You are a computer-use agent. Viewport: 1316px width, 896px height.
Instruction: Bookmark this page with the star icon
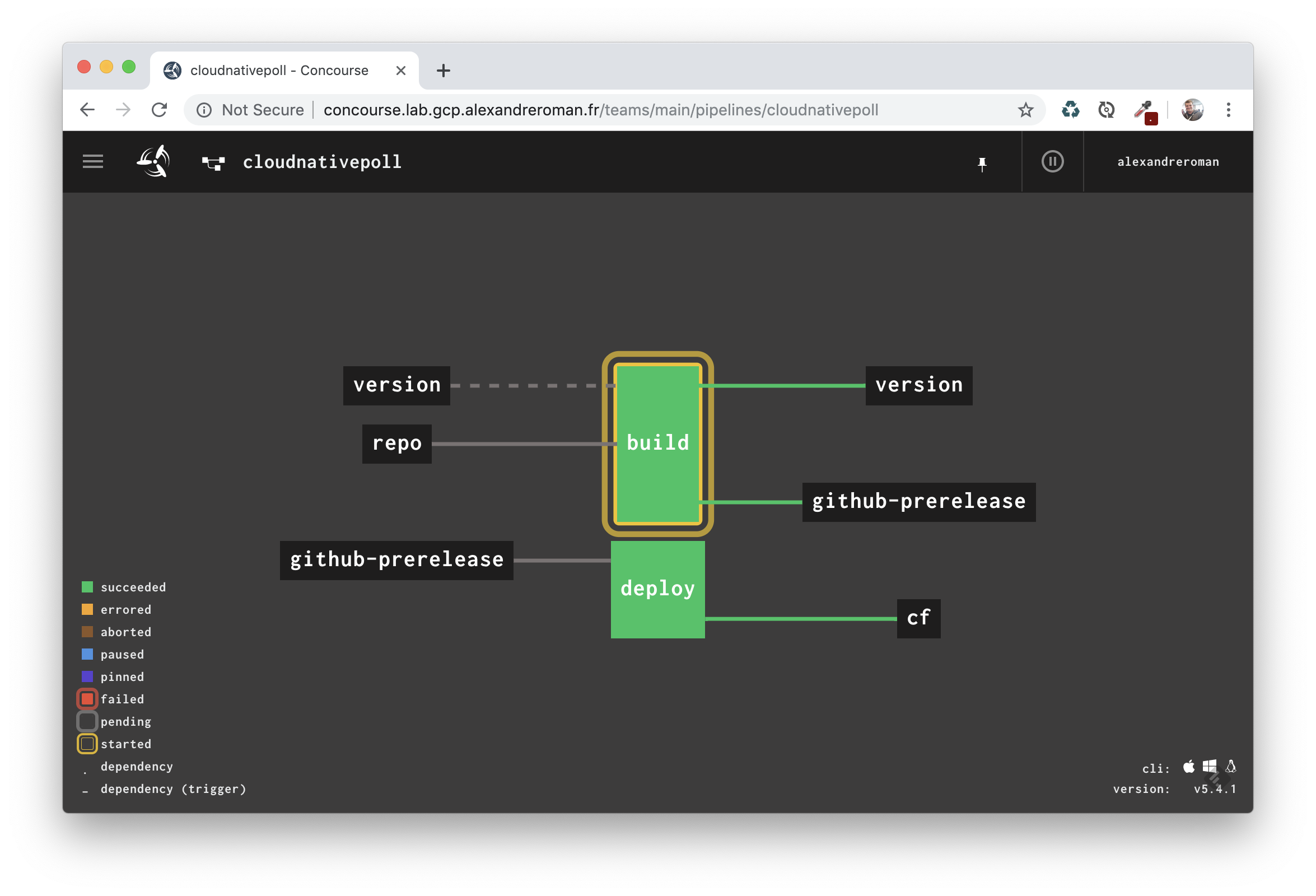click(1025, 110)
